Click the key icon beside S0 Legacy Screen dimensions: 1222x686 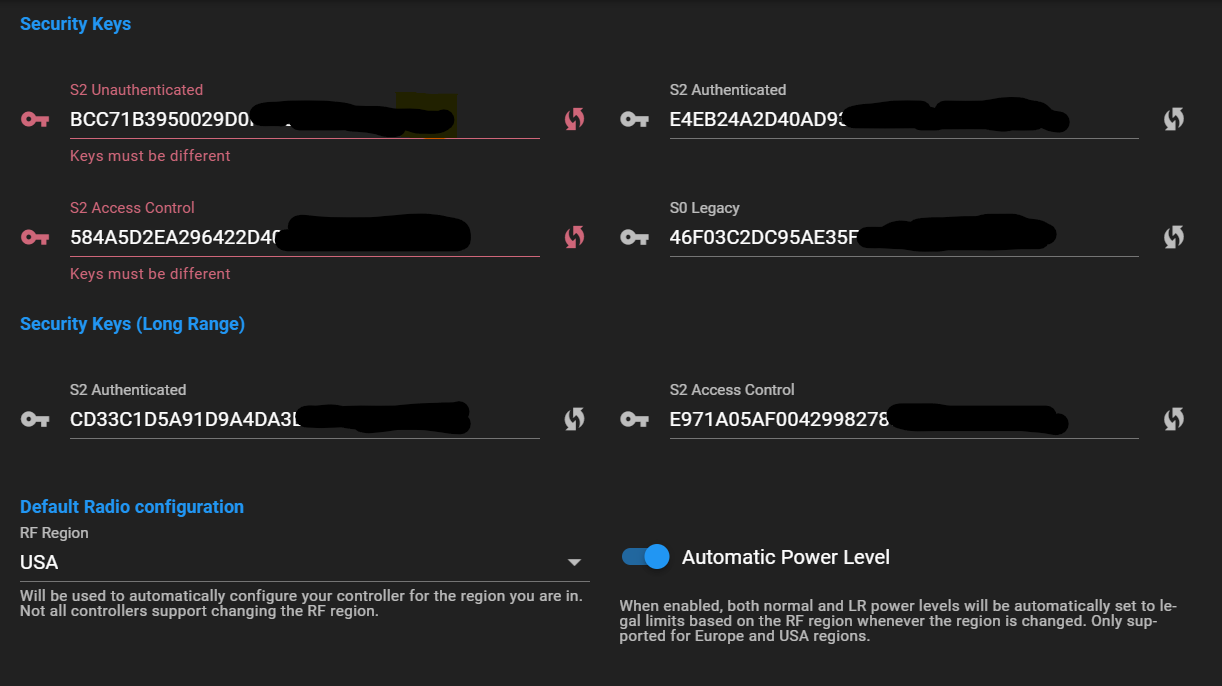635,238
